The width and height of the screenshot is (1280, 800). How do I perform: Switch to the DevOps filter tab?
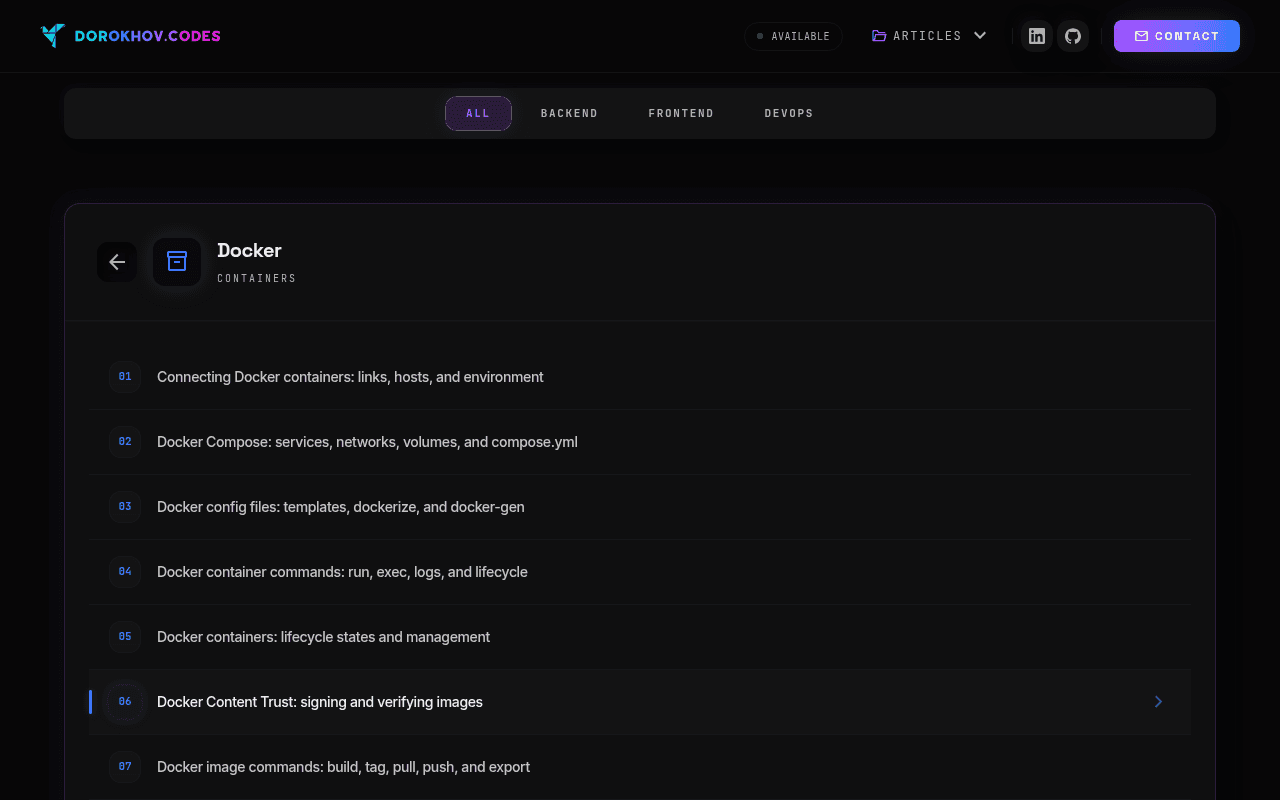pyautogui.click(x=789, y=113)
